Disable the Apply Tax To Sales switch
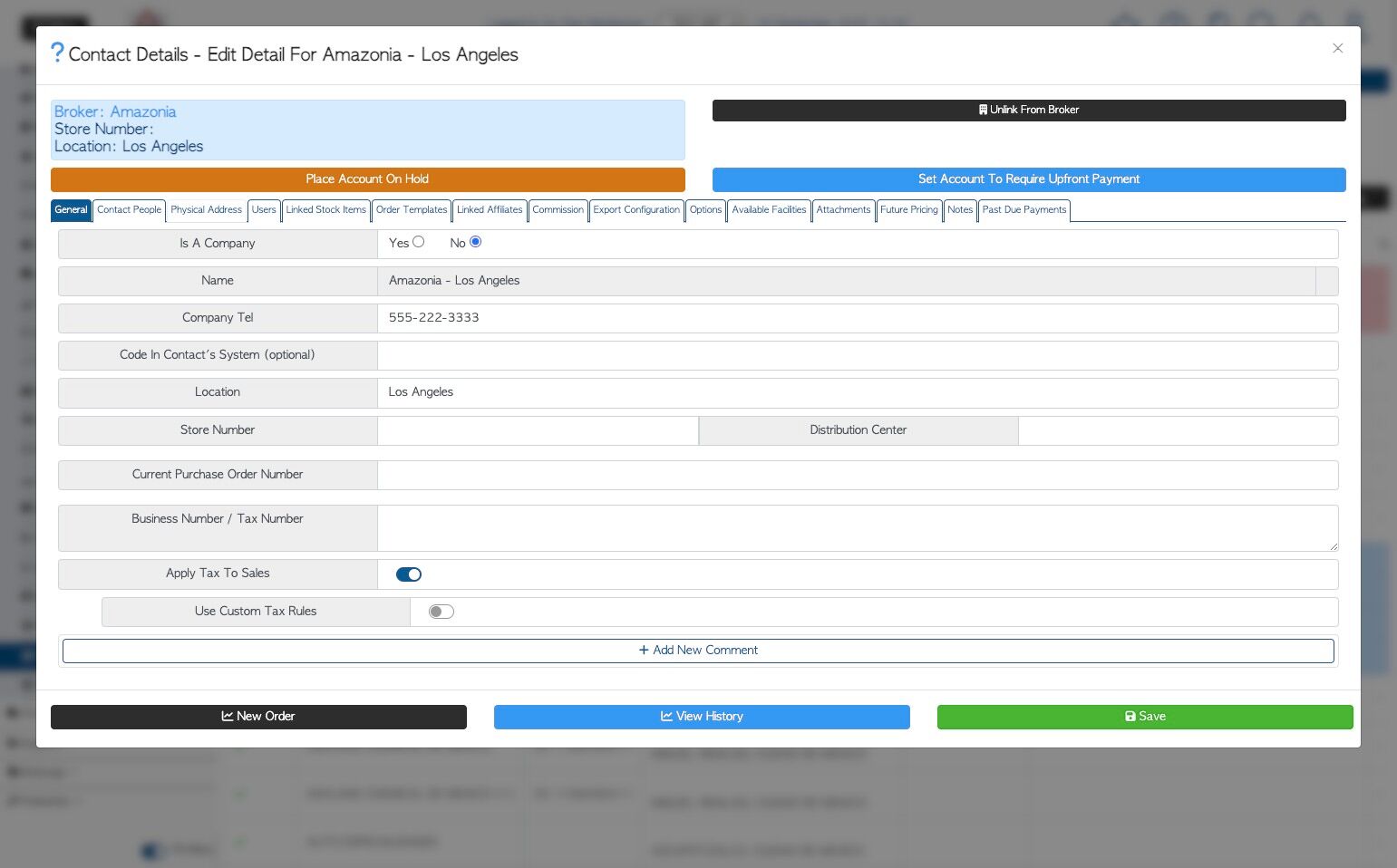 (x=409, y=574)
